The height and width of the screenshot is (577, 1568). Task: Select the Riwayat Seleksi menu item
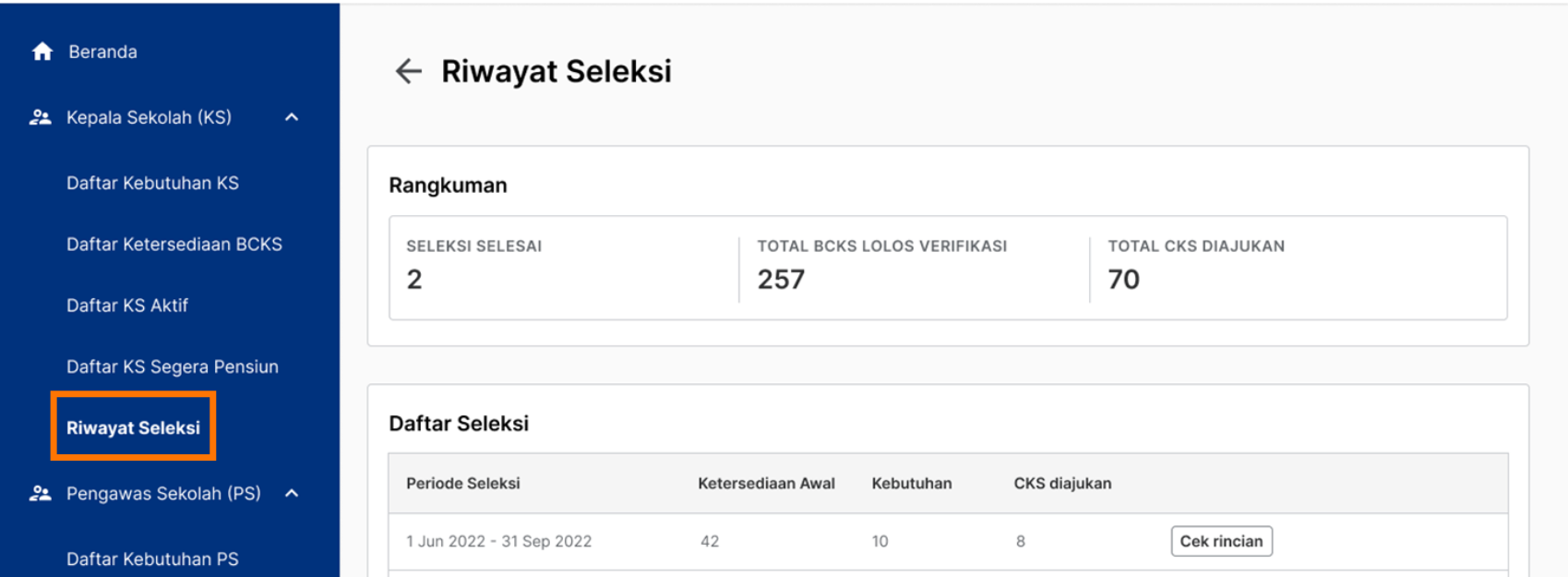click(133, 427)
